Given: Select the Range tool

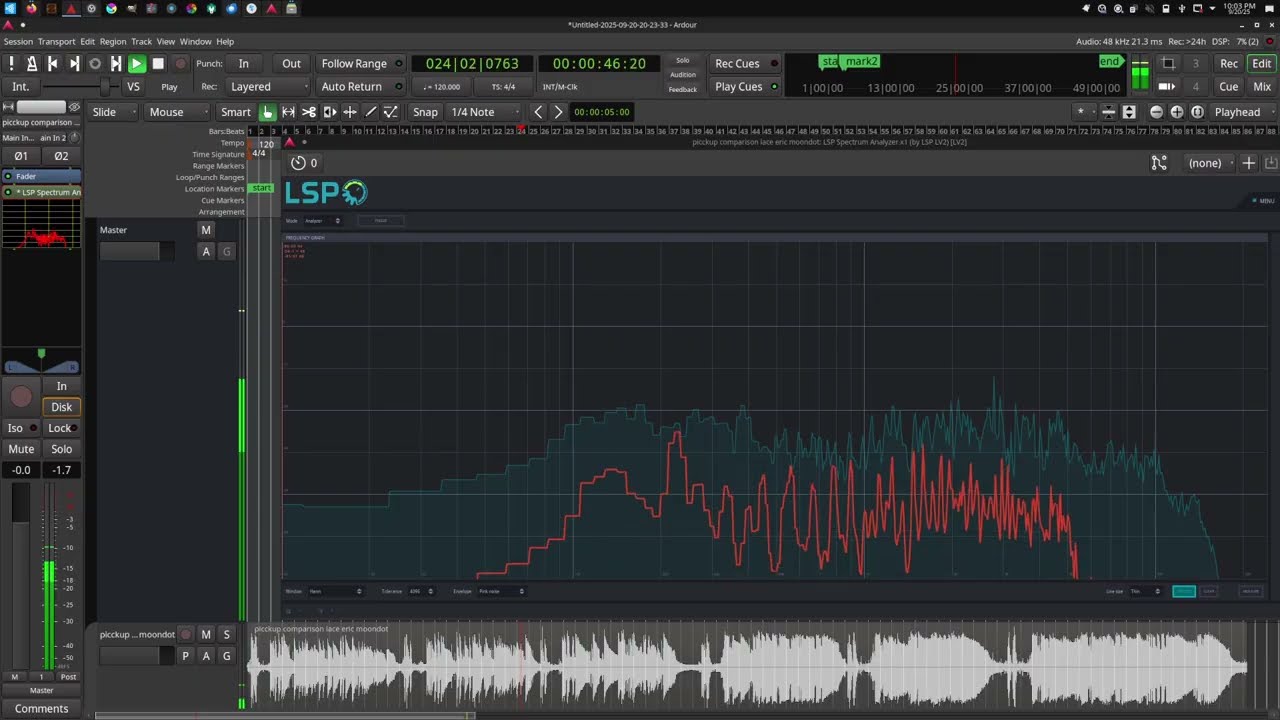Looking at the screenshot, I should [288, 112].
